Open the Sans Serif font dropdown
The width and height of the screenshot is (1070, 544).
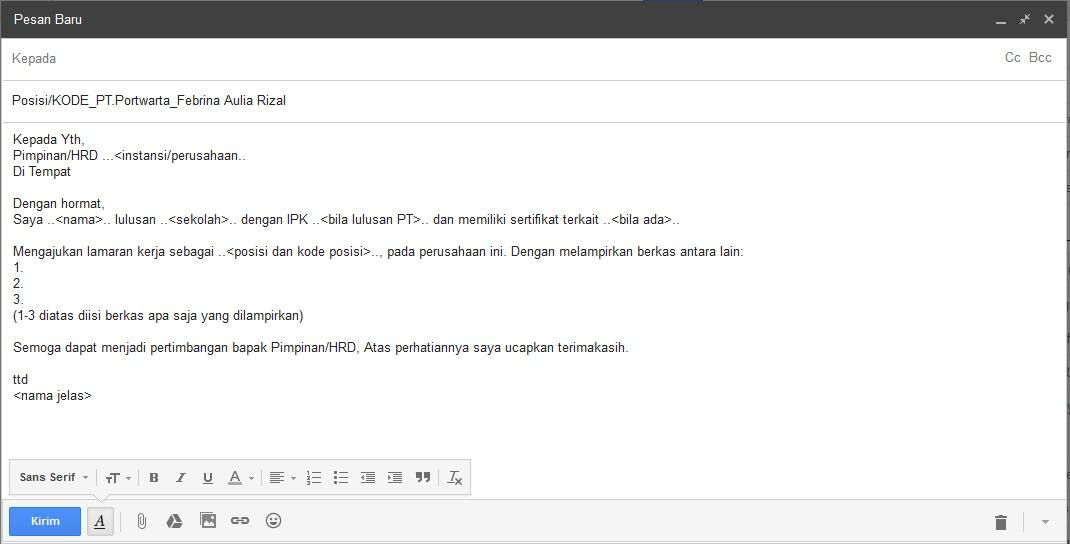(54, 477)
